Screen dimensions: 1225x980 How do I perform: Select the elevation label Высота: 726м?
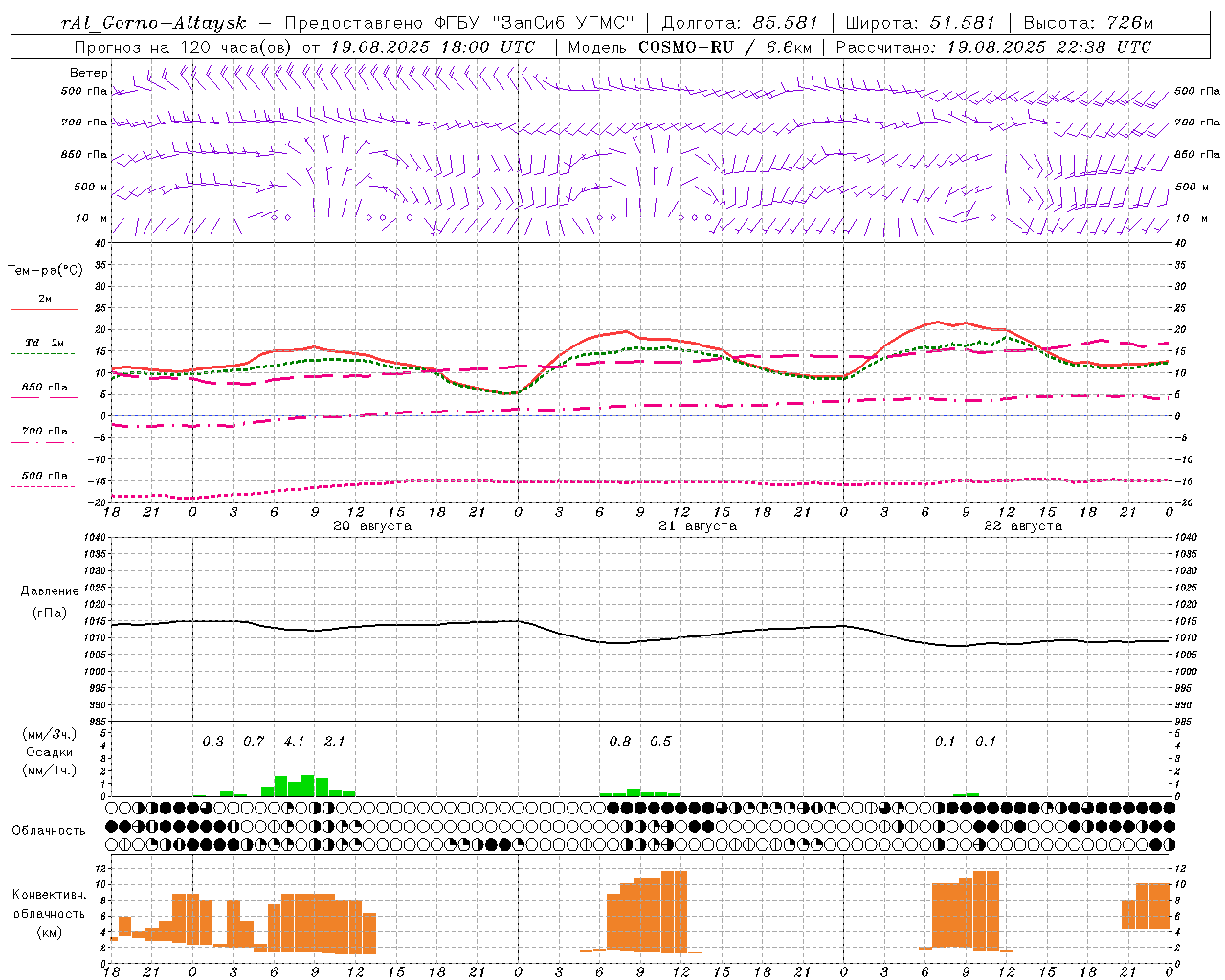1088,23
